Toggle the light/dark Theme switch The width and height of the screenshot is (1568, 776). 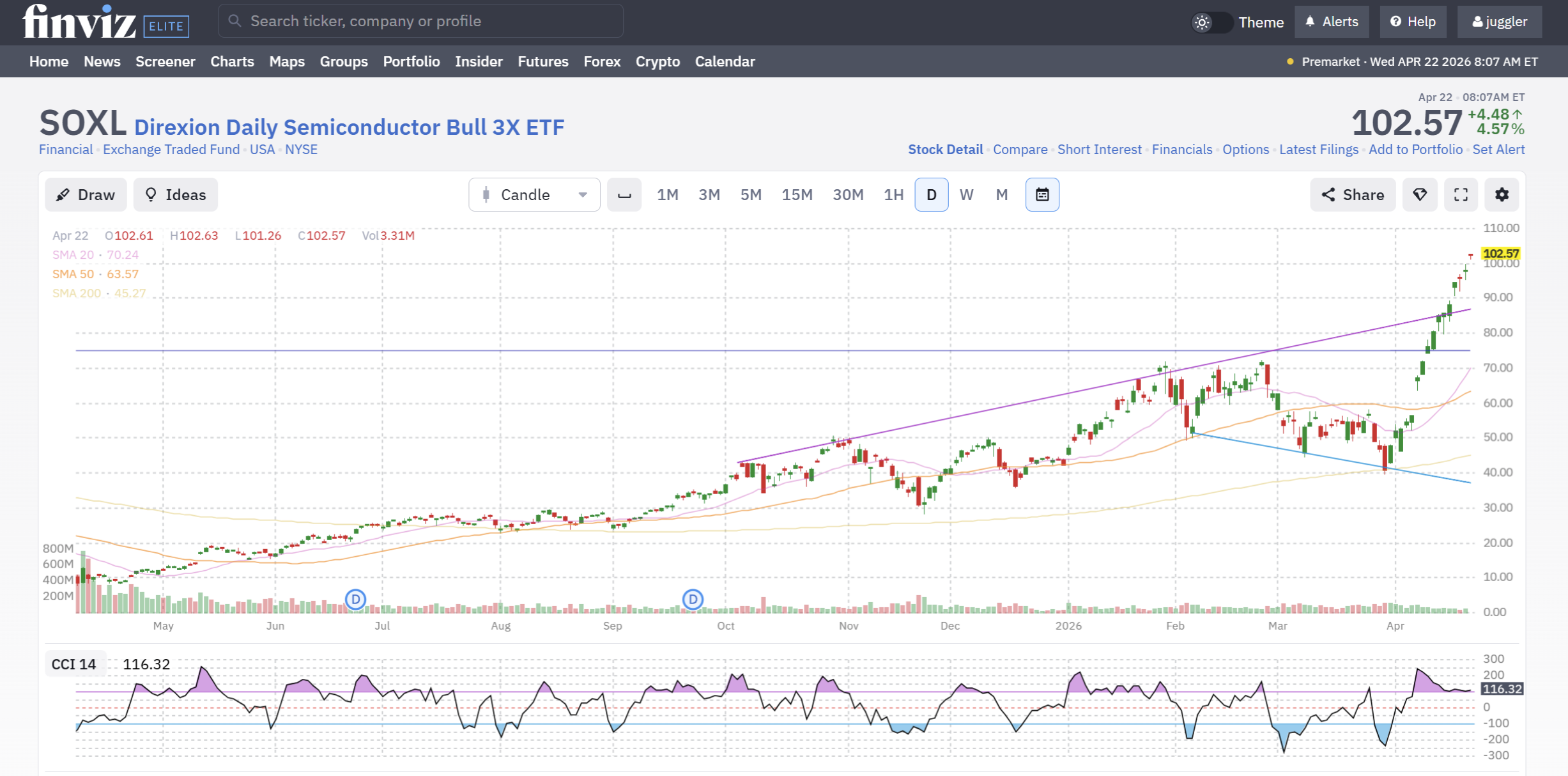tap(1211, 22)
